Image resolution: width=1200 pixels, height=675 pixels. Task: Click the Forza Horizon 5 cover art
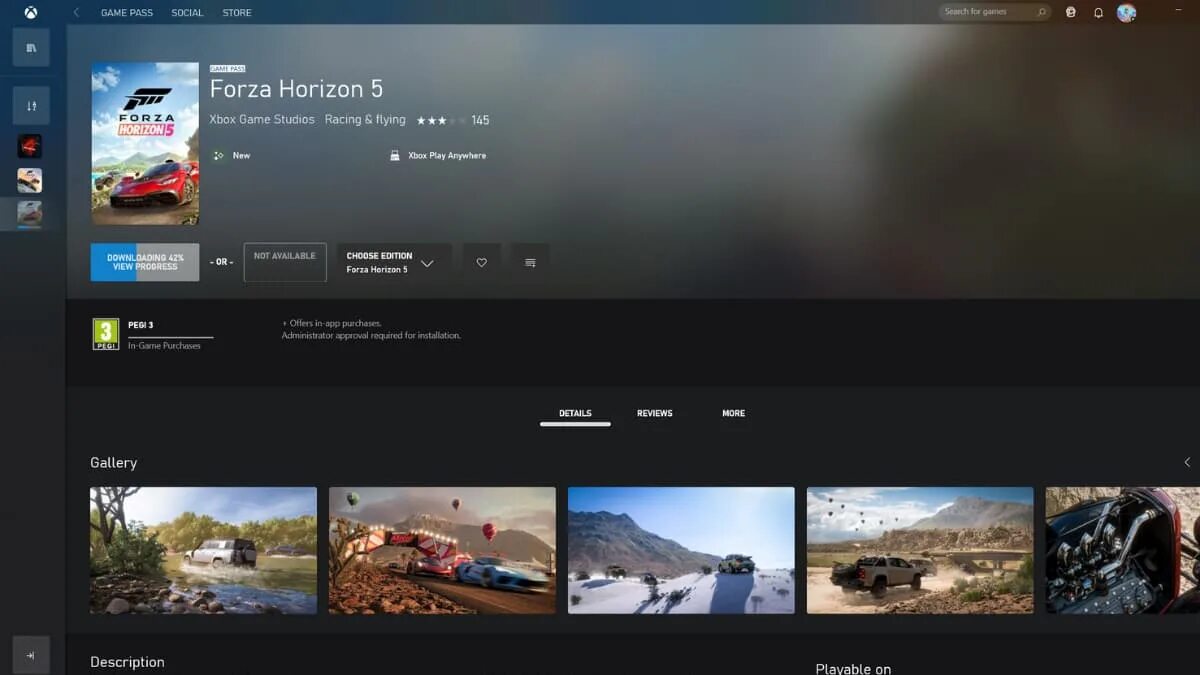click(145, 144)
